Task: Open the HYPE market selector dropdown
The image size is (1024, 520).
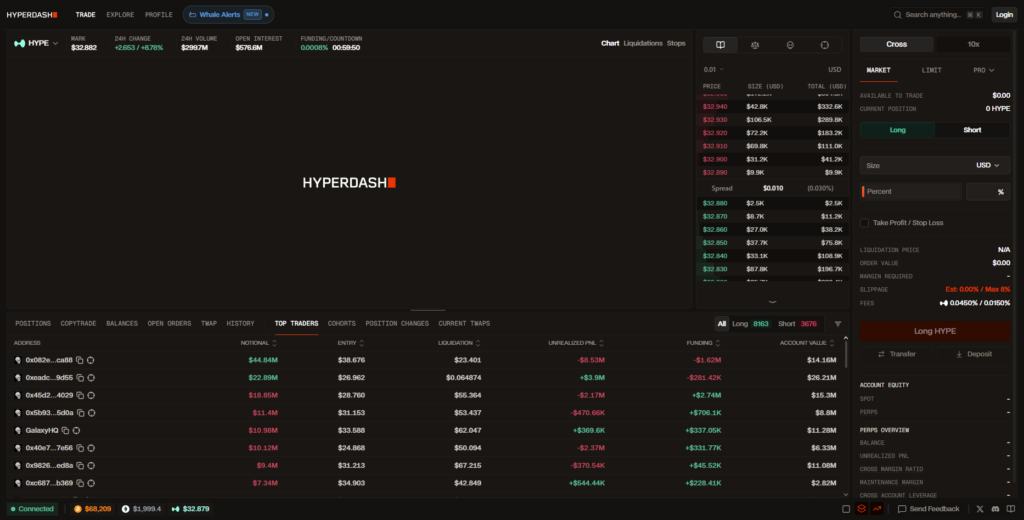Action: 36,43
